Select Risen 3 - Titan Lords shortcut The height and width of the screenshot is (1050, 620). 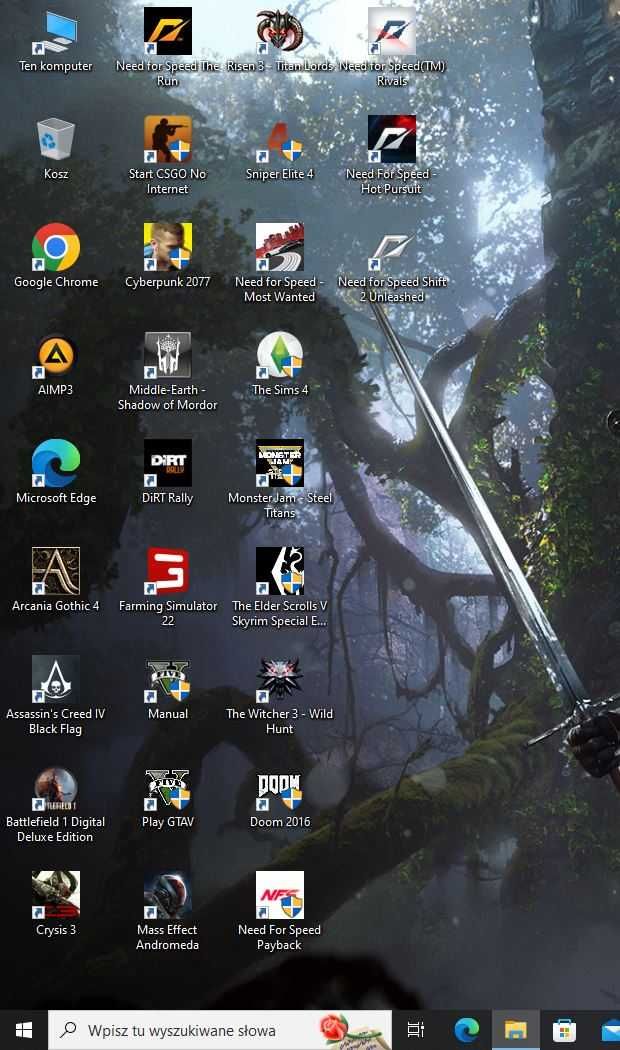tap(280, 31)
